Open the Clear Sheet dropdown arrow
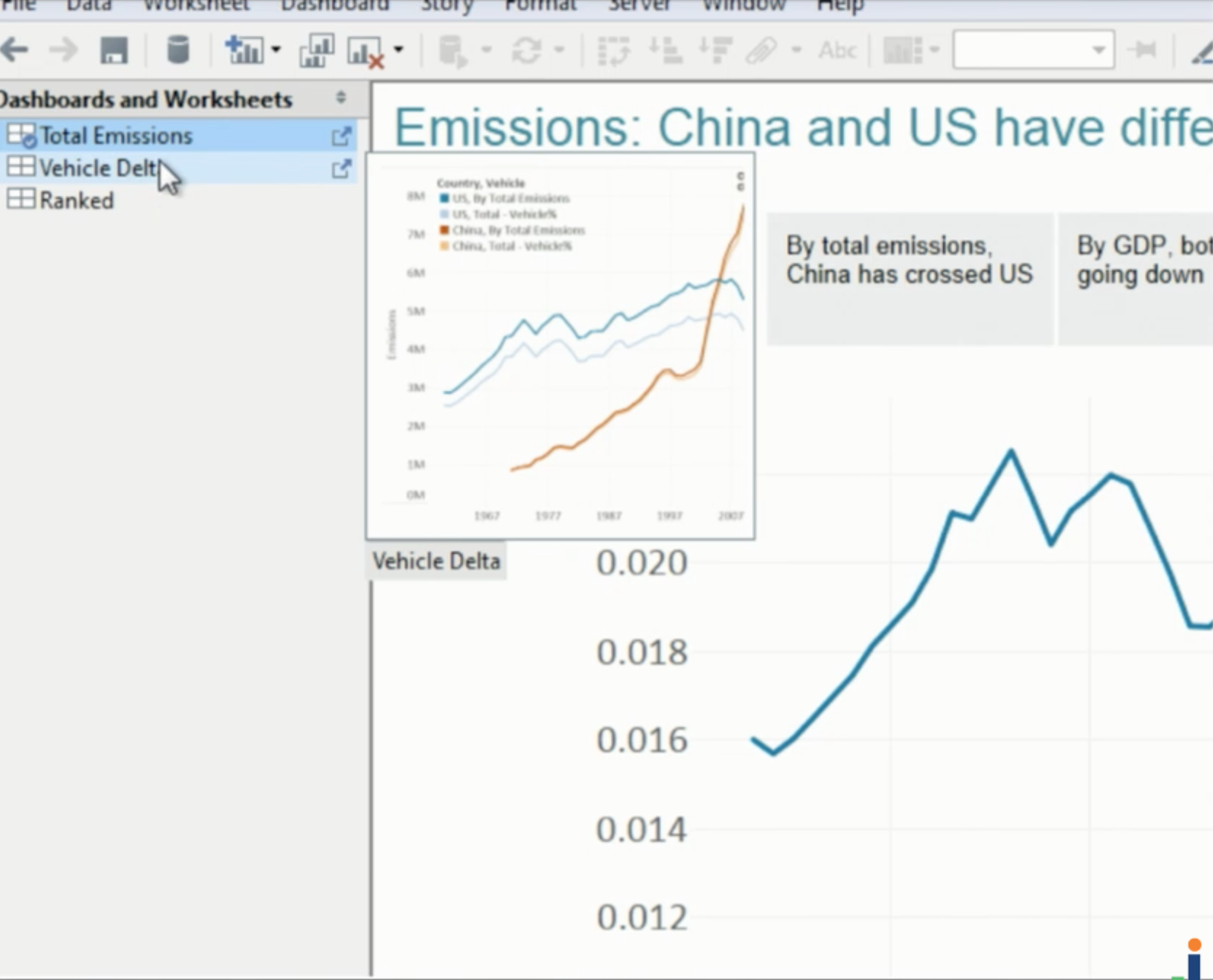 pos(399,50)
